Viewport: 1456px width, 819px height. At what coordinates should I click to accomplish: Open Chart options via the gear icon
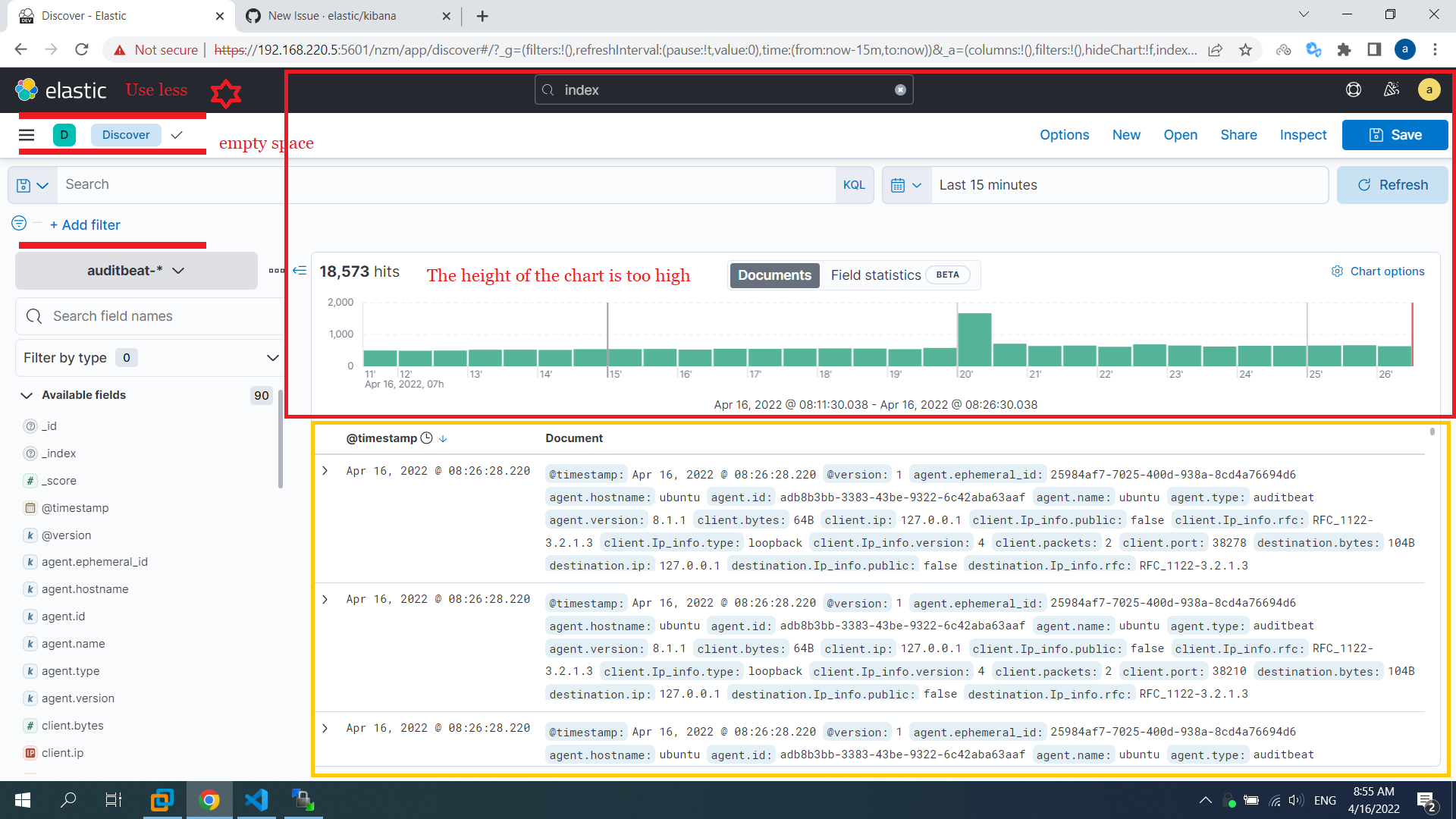(1337, 271)
